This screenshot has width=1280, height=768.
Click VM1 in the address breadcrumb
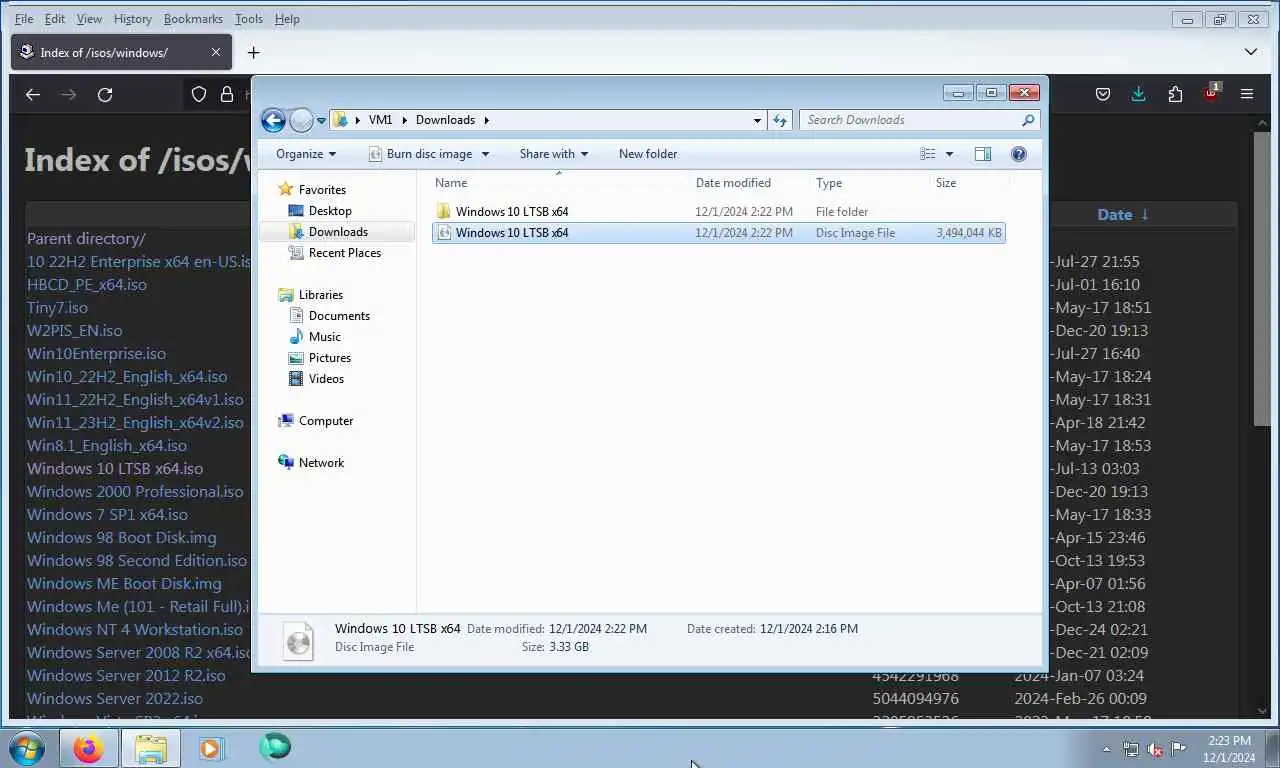380,120
